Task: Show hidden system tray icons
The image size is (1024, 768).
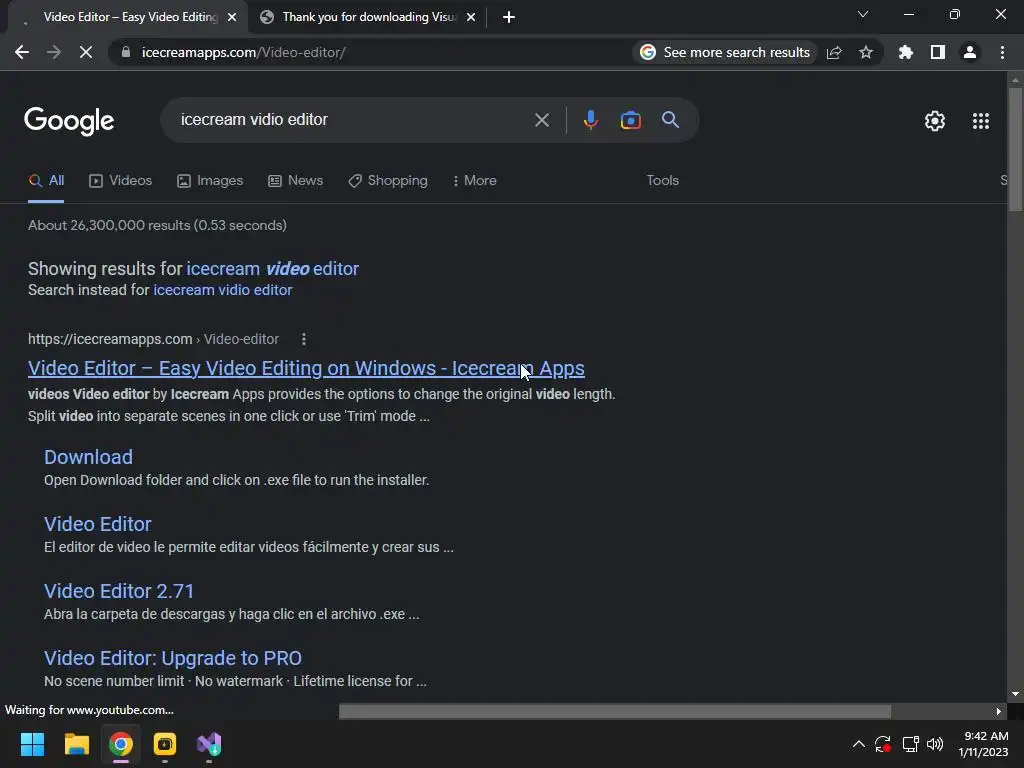Action: pos(859,744)
